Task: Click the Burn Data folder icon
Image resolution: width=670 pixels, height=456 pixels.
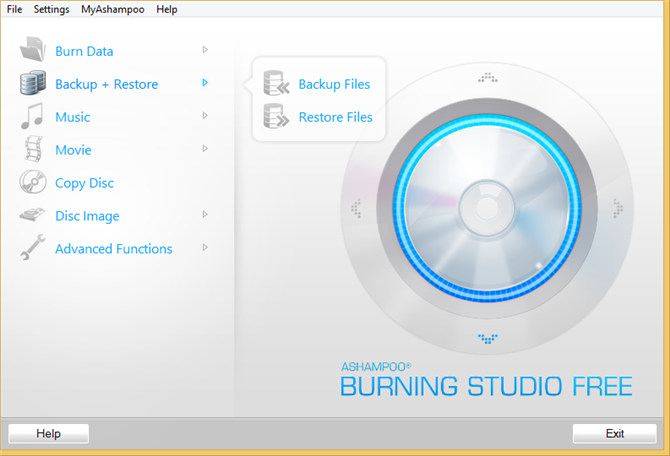Action: [x=33, y=50]
